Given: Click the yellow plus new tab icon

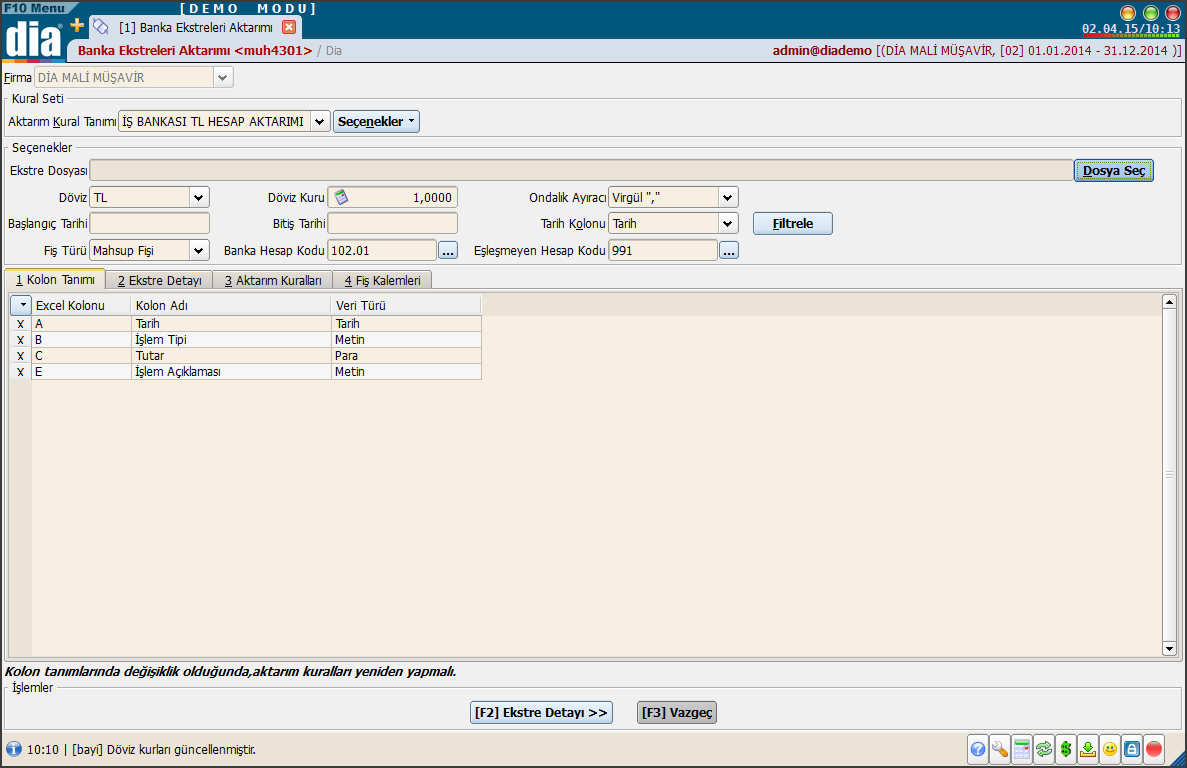Looking at the screenshot, I should tap(77, 26).
